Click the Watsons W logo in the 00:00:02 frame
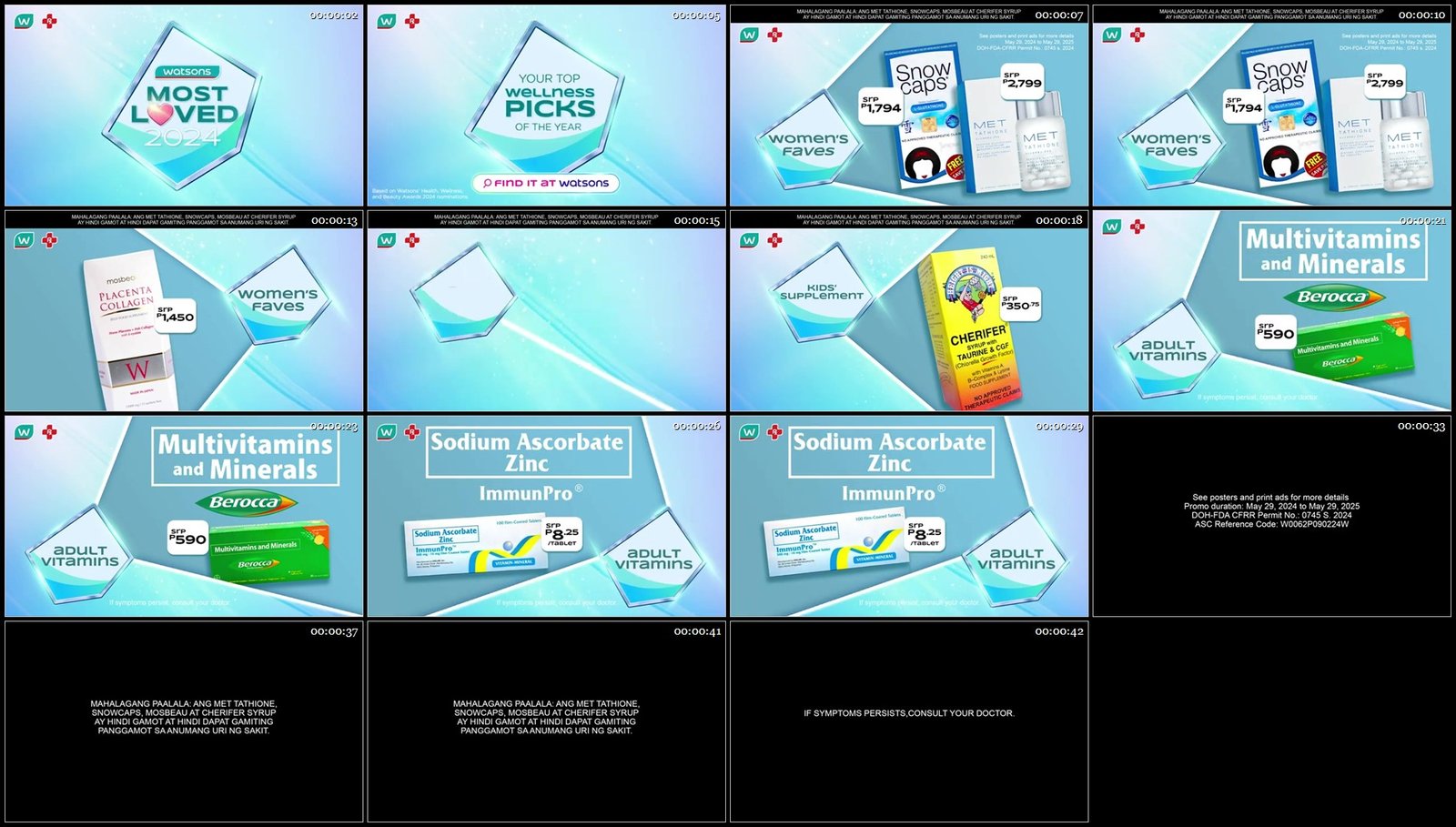Viewport: 1456px width, 827px height. tap(24, 20)
